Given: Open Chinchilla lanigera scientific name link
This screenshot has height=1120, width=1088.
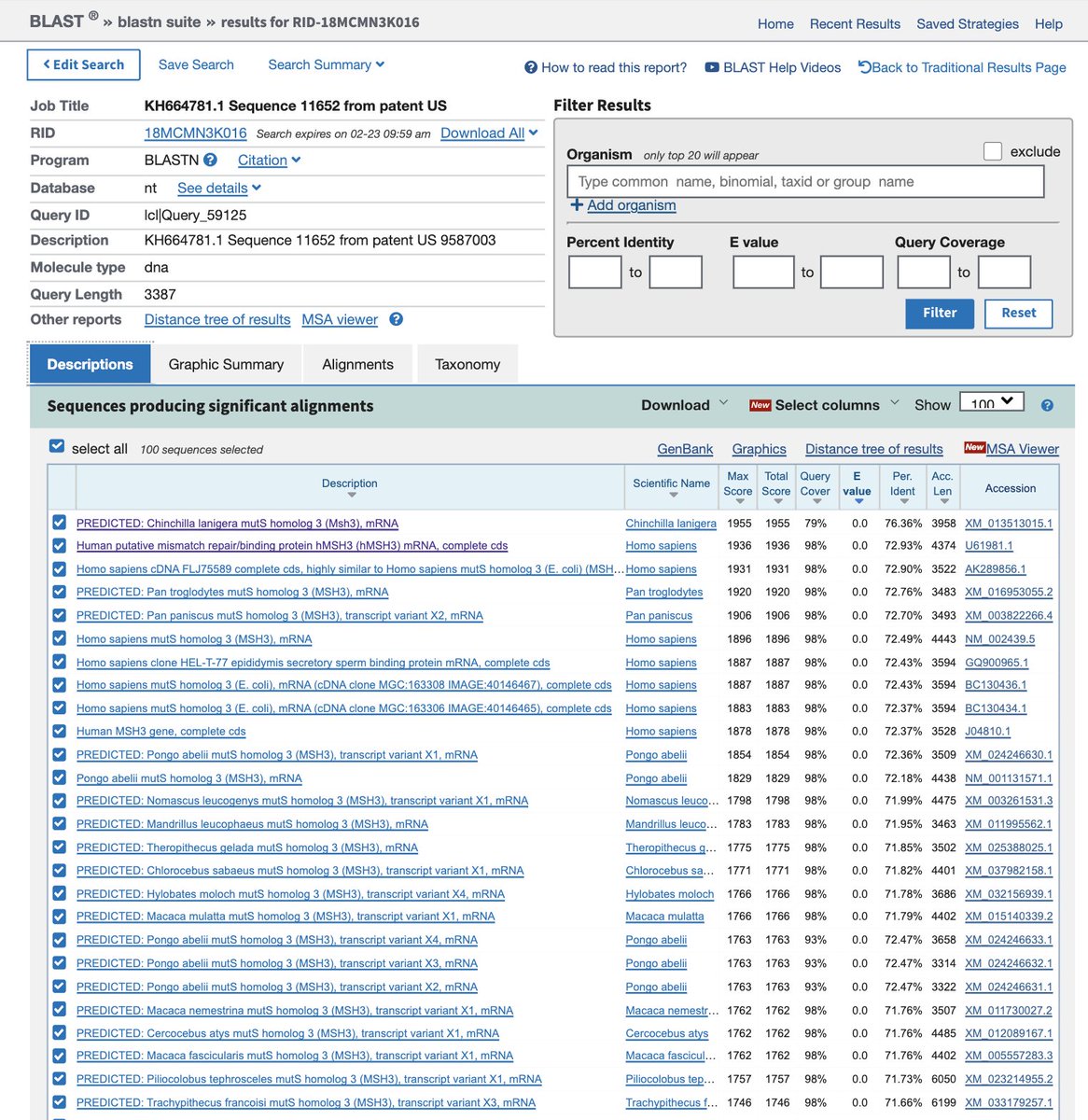Looking at the screenshot, I should (671, 524).
